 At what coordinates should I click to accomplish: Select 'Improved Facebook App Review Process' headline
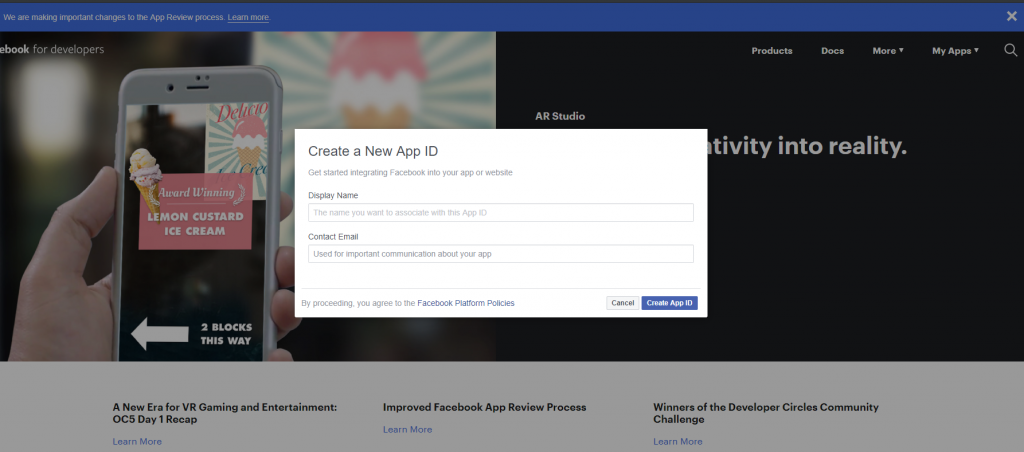coord(485,407)
